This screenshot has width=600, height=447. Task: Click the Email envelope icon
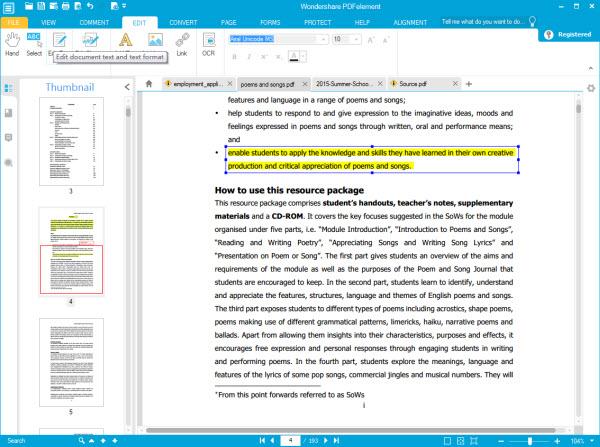(54, 6)
